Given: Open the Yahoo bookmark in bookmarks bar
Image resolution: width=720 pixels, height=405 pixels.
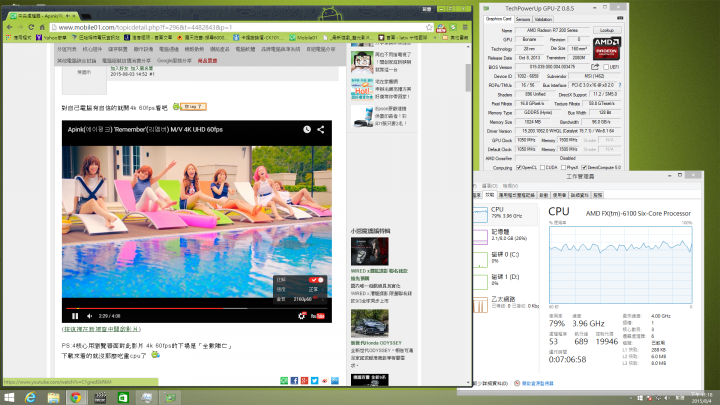Looking at the screenshot, I should click(51, 38).
